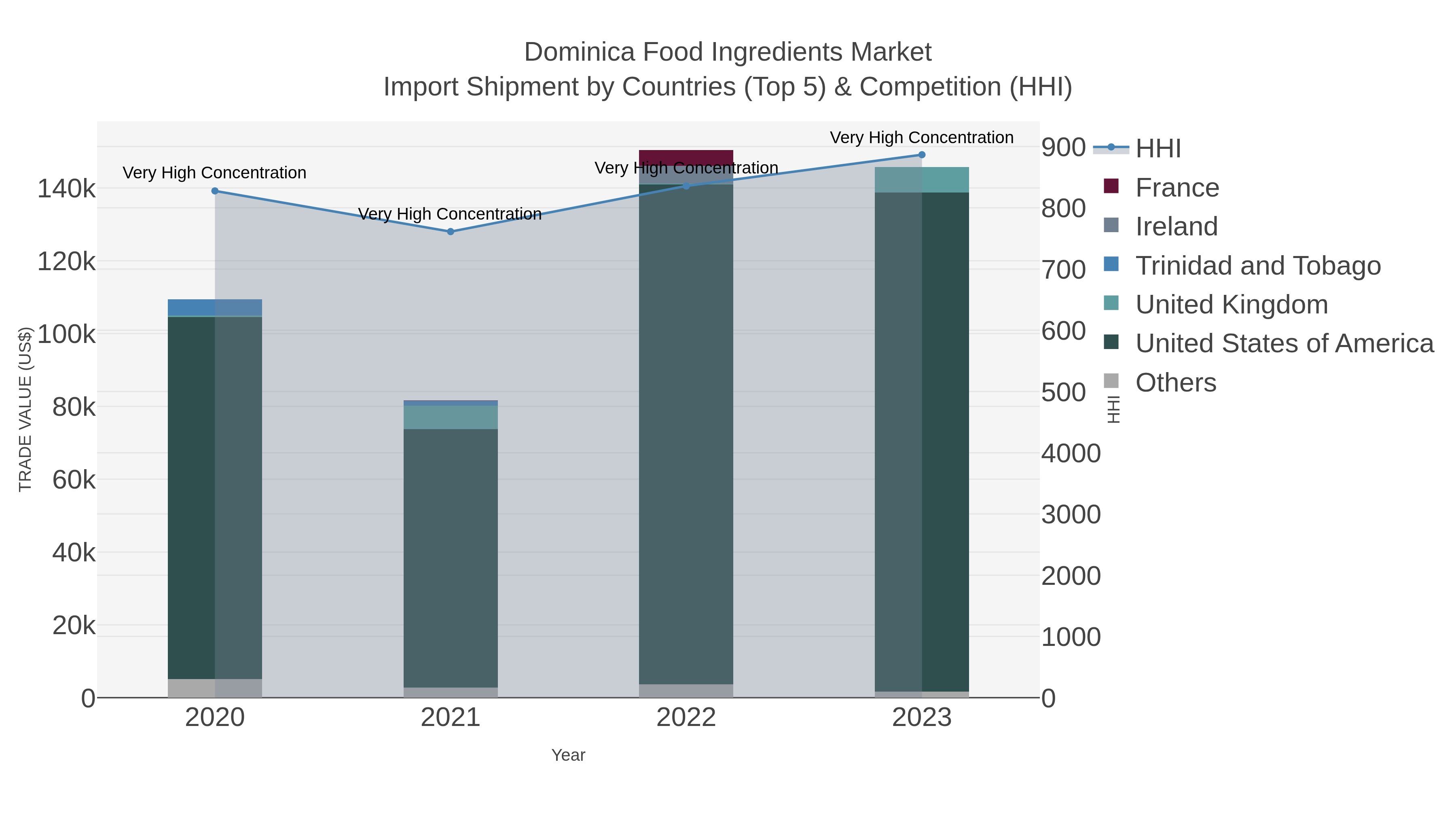1456x819 pixels.
Task: Click the Dominica Food Ingredients Market title
Action: [728, 52]
